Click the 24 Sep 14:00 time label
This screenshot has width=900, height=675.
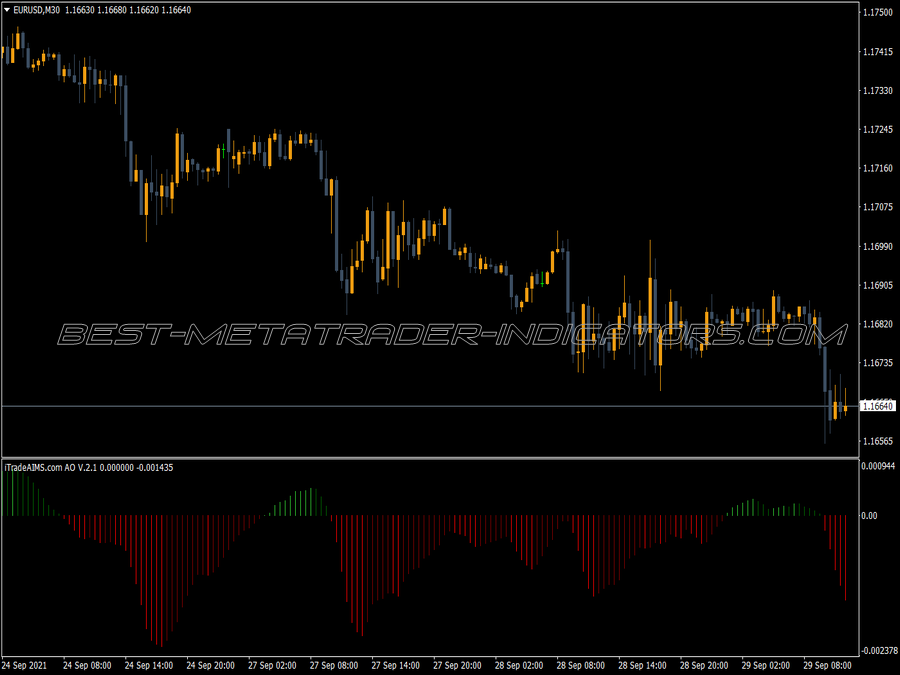click(x=149, y=665)
